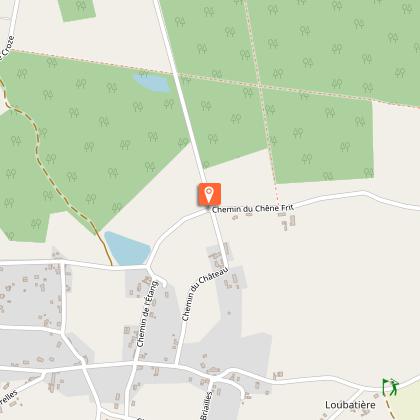Select the Chemin du Chêne Frit label
This screenshot has height=420, width=420.
253,209
